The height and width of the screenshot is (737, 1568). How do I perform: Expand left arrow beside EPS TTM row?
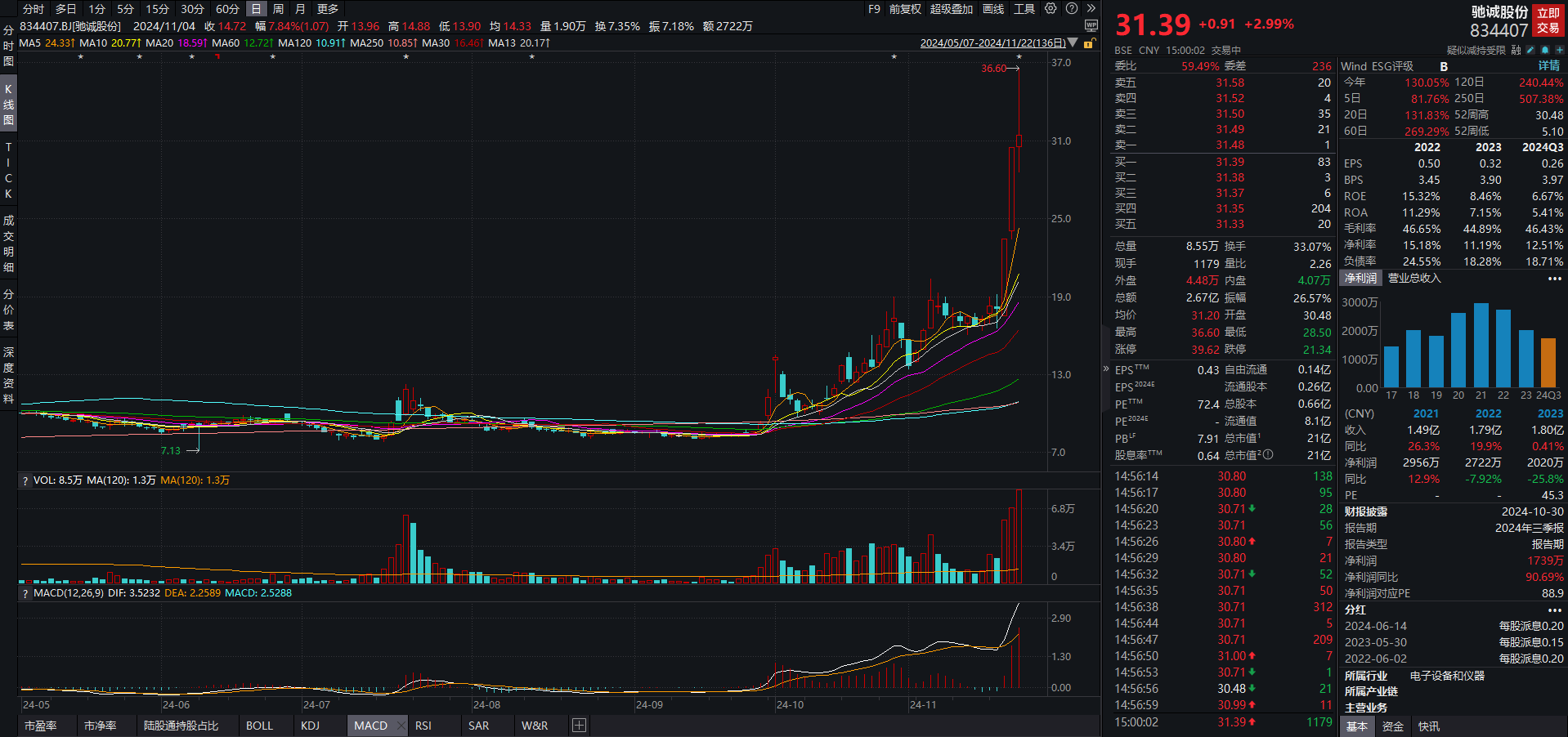(x=1106, y=369)
